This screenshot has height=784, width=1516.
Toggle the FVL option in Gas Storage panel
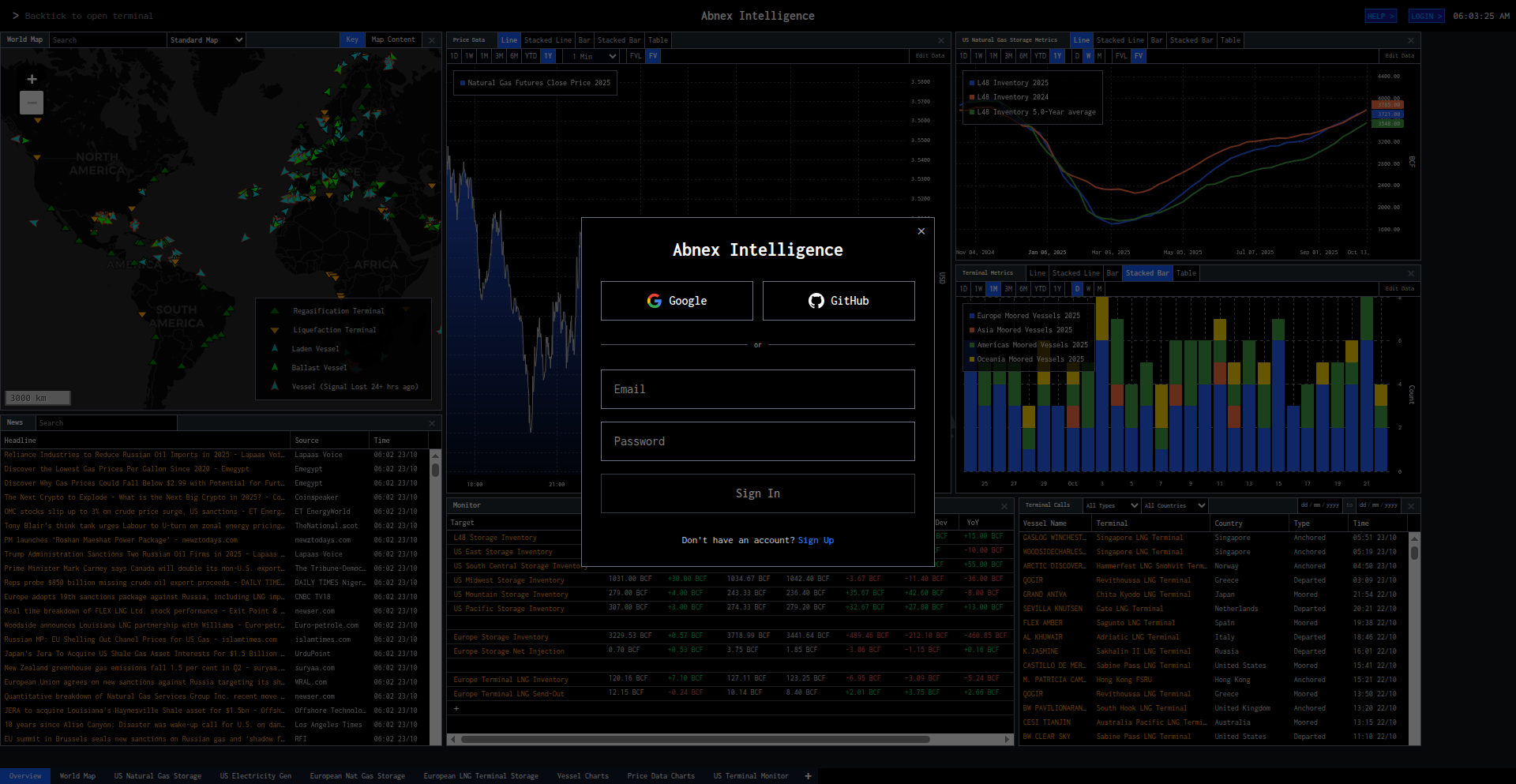point(1121,56)
